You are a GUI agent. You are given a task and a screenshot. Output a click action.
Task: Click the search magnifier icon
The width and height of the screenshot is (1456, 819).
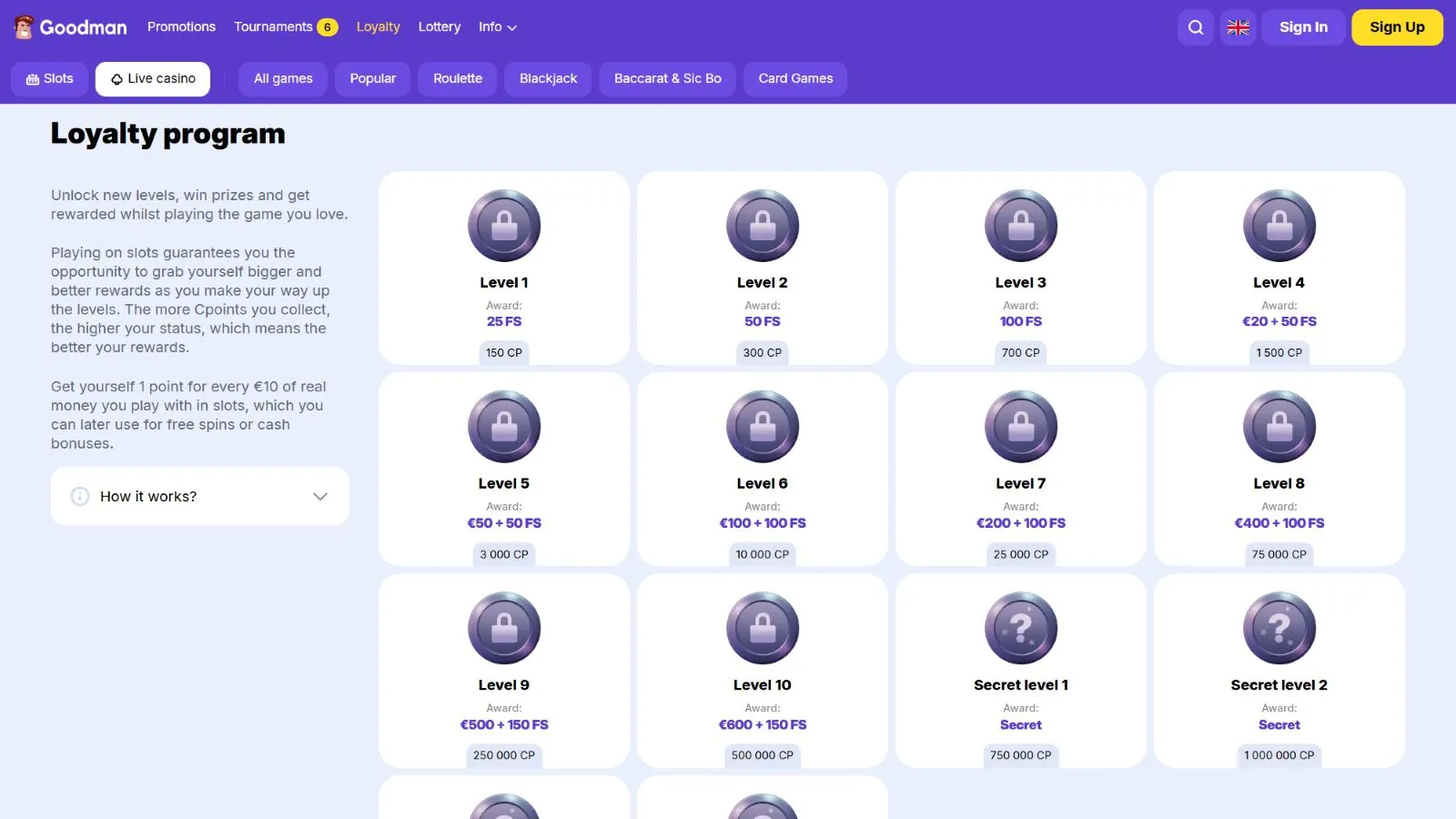(1196, 27)
